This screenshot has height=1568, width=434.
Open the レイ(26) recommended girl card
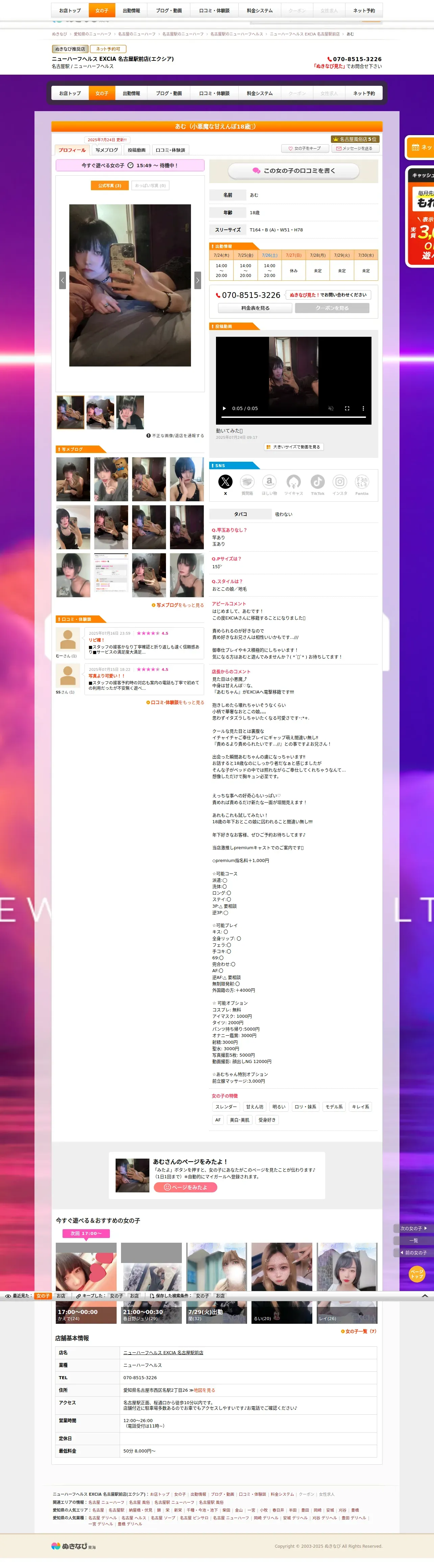[347, 1283]
